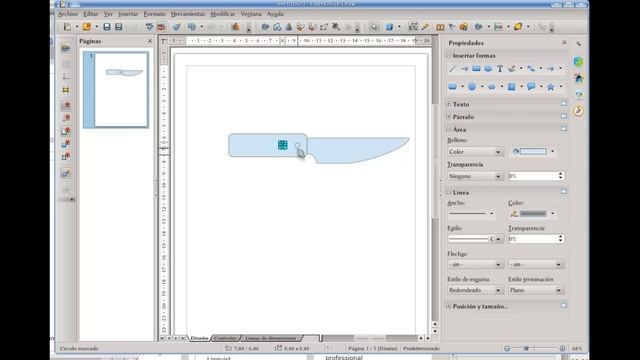Viewport: 640px width, 360px height.
Task: Click the Open file folder icon
Action: pyautogui.click(x=87, y=27)
